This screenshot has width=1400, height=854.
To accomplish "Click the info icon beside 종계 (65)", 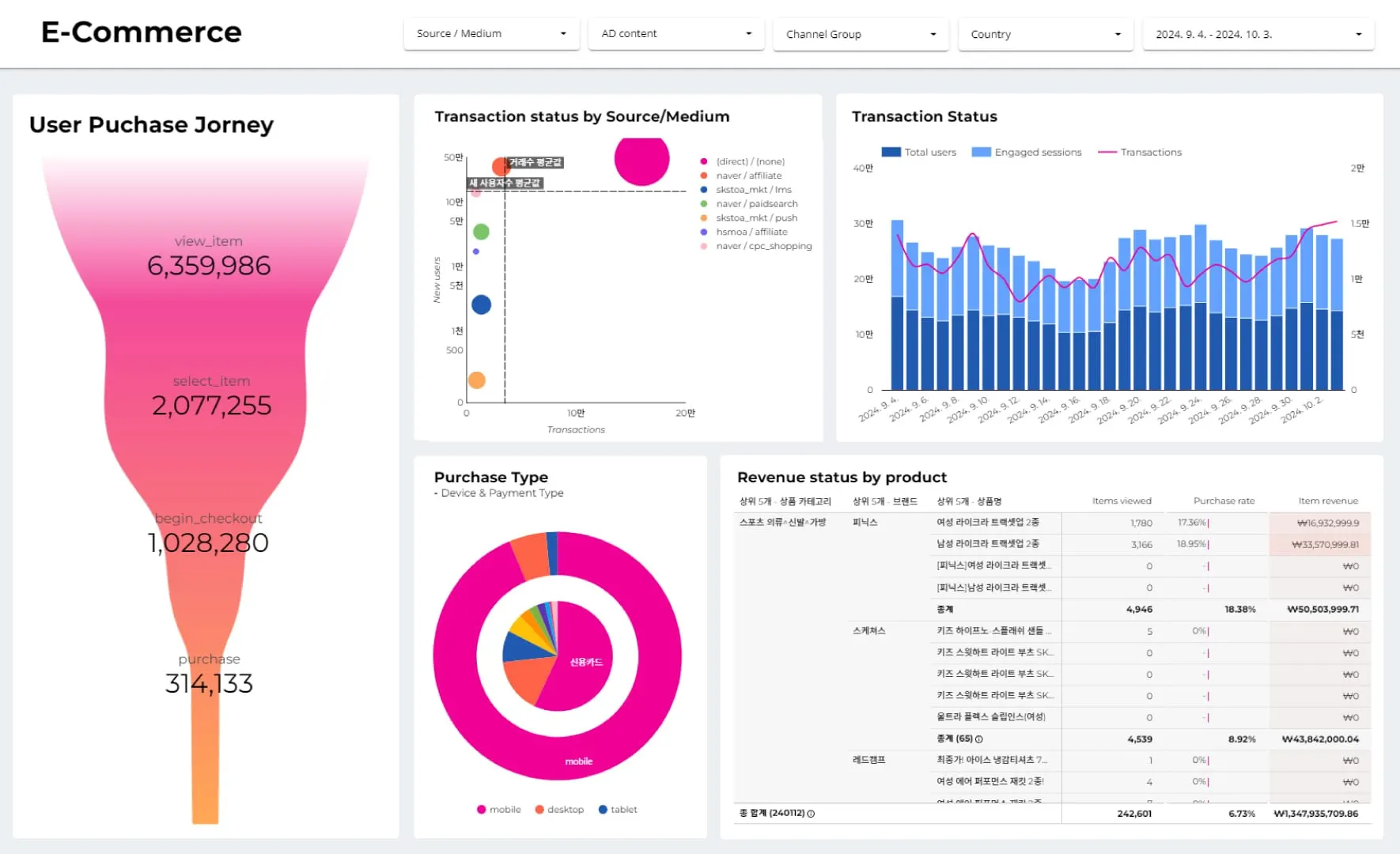I will pos(979,739).
